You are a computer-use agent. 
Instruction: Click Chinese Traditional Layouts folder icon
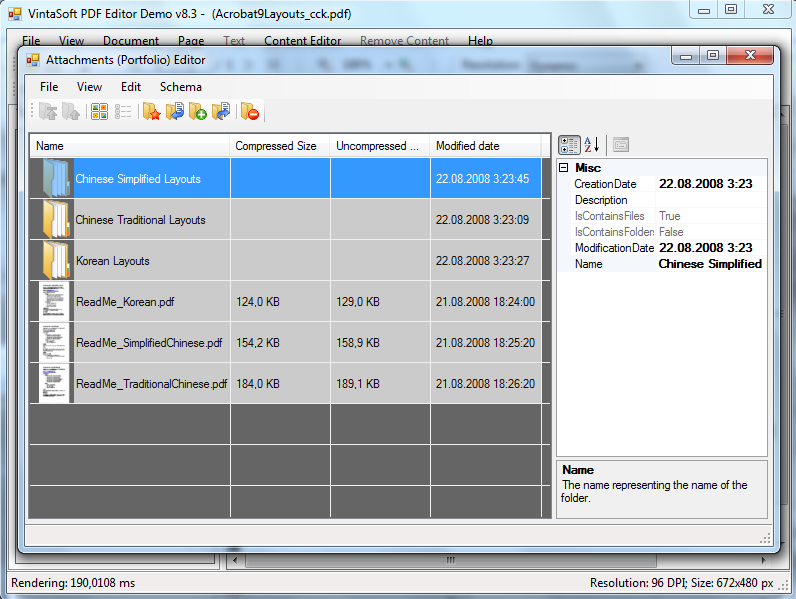click(55, 219)
